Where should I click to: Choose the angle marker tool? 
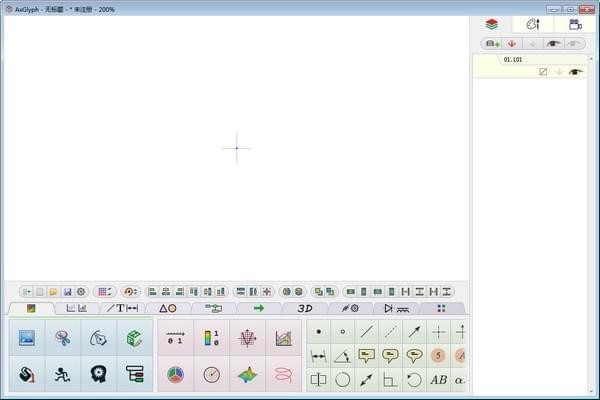[342, 355]
